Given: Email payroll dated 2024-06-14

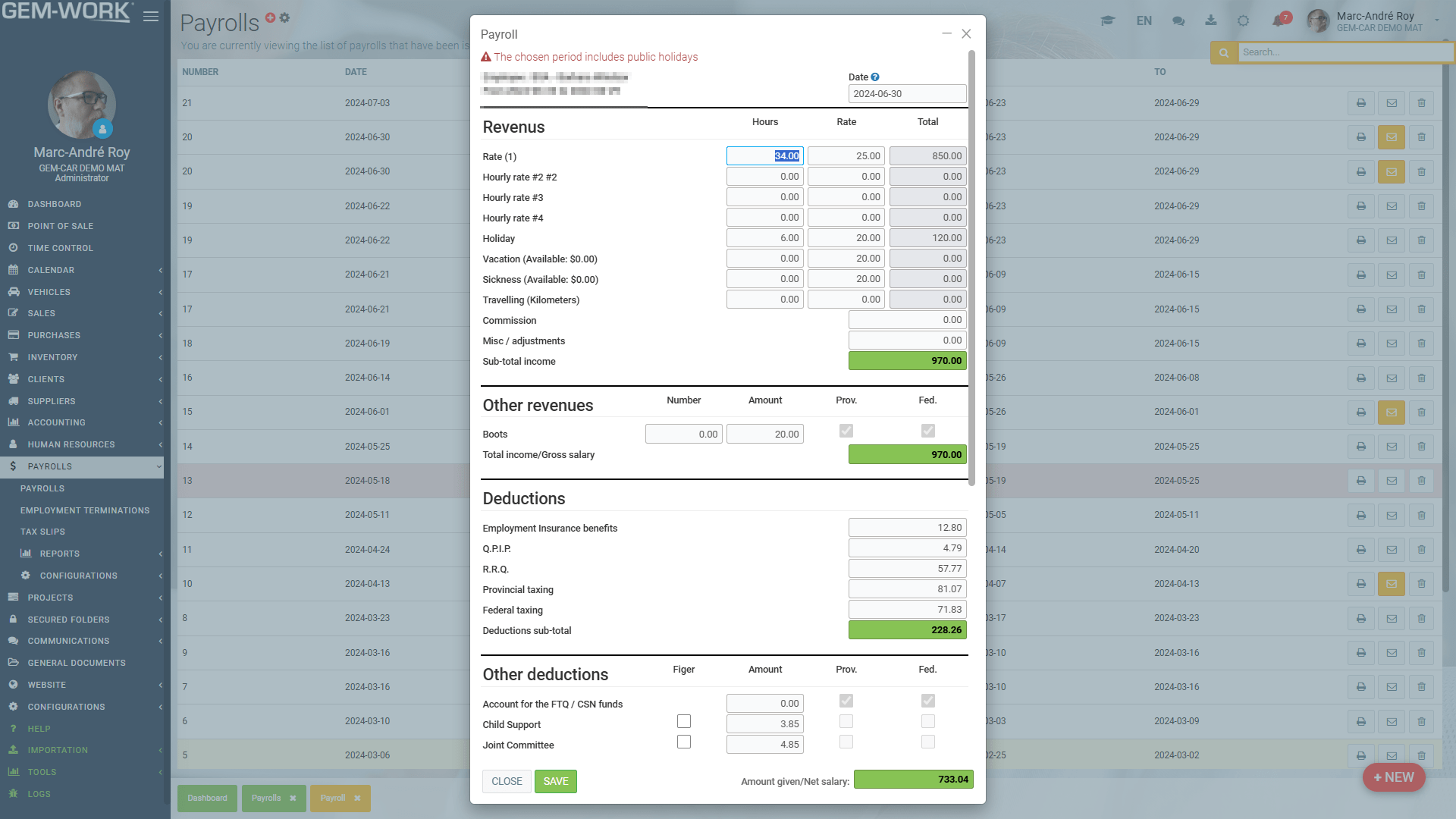Looking at the screenshot, I should (x=1392, y=378).
